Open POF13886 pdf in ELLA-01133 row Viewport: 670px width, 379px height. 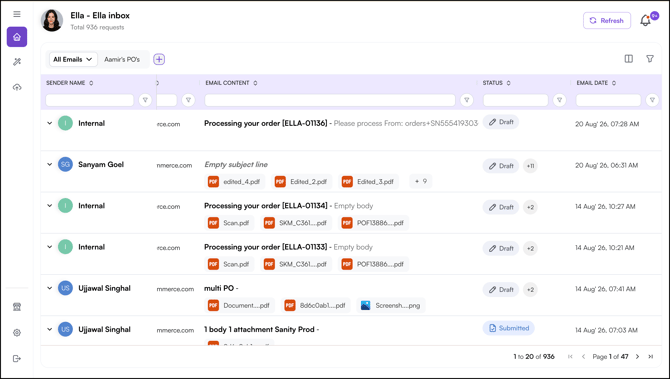(x=373, y=264)
